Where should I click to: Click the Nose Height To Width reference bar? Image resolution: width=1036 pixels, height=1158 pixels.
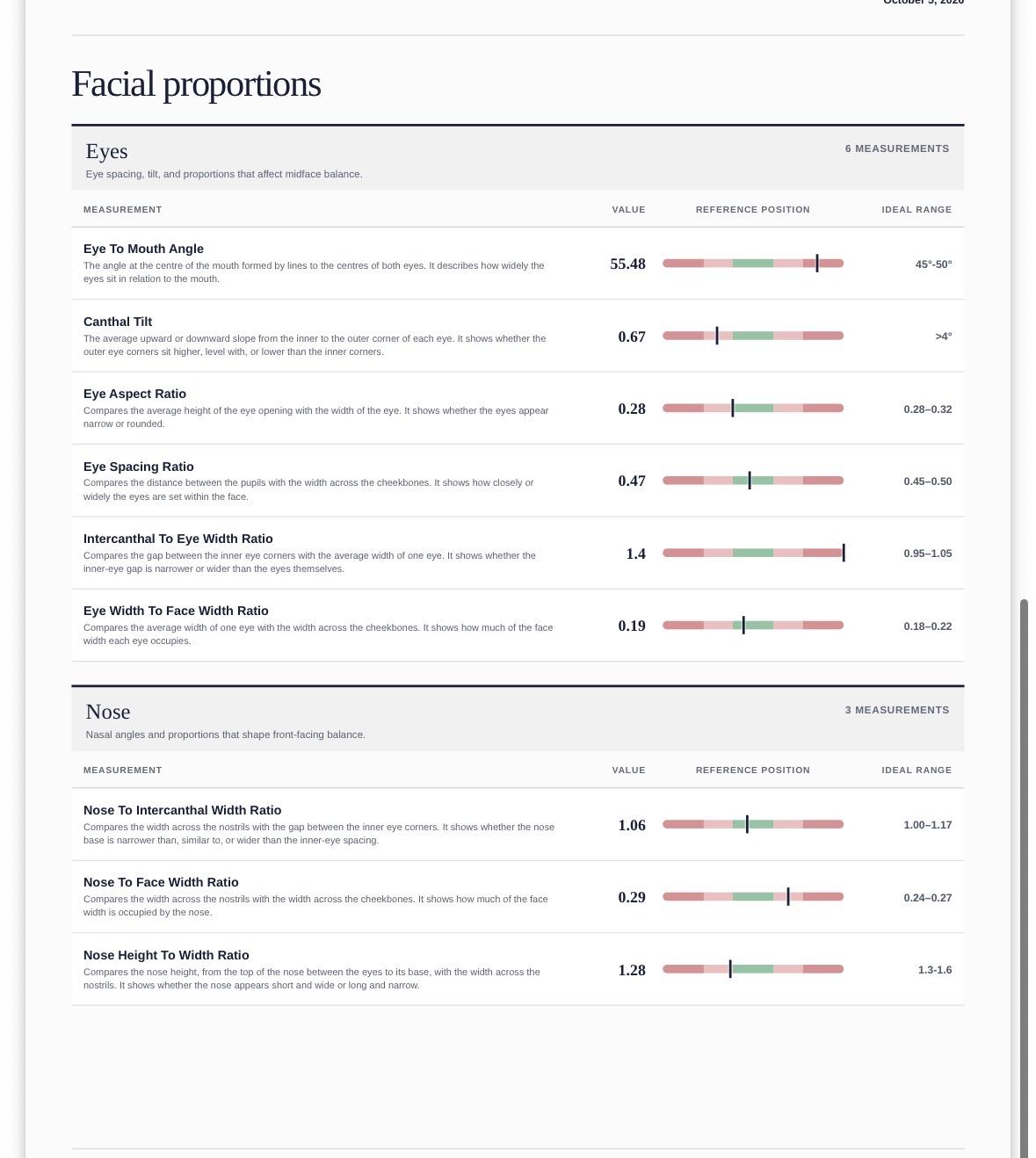[x=753, y=969]
